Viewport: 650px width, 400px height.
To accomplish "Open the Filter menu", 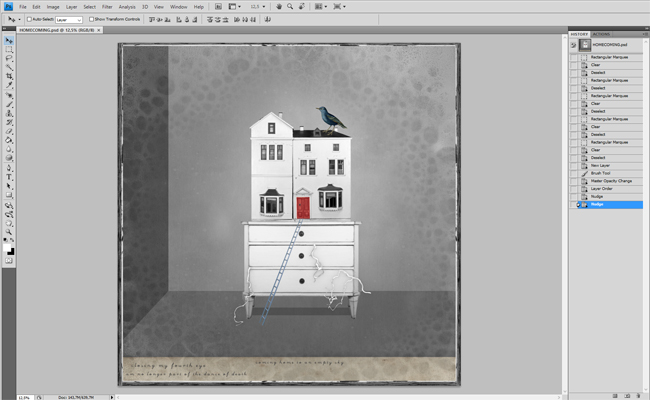I will click(x=107, y=7).
